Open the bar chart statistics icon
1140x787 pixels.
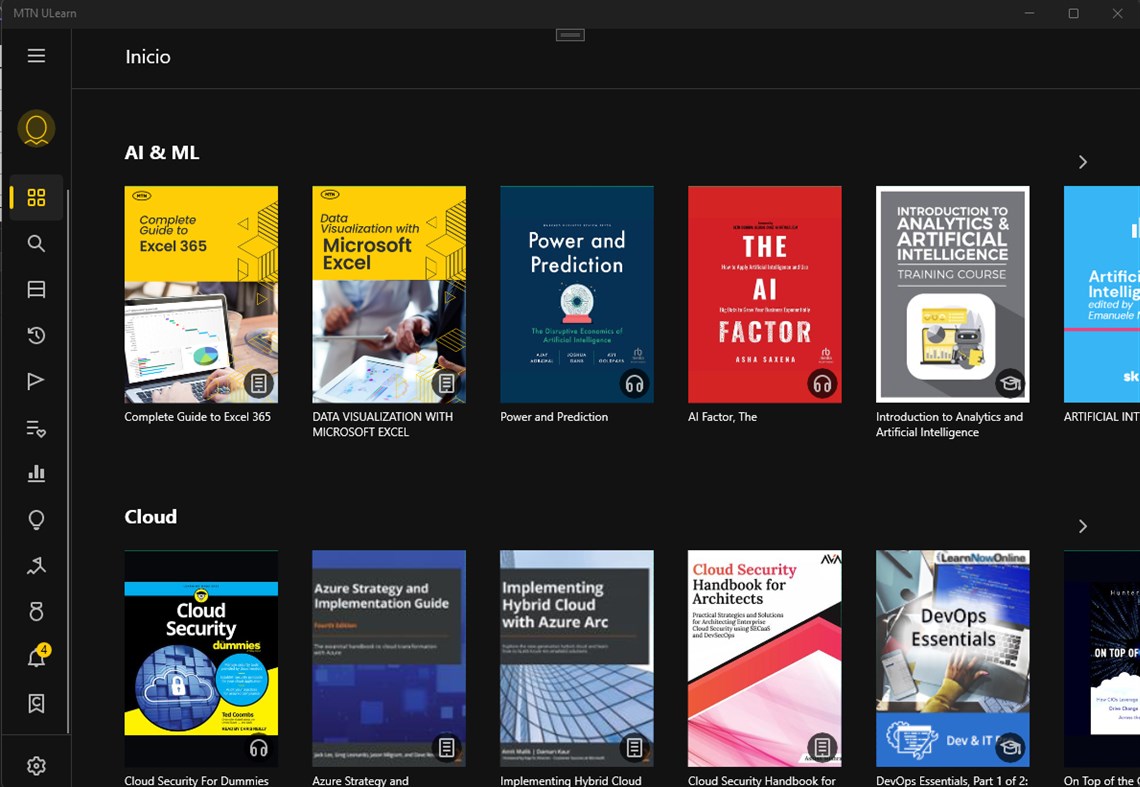click(36, 474)
